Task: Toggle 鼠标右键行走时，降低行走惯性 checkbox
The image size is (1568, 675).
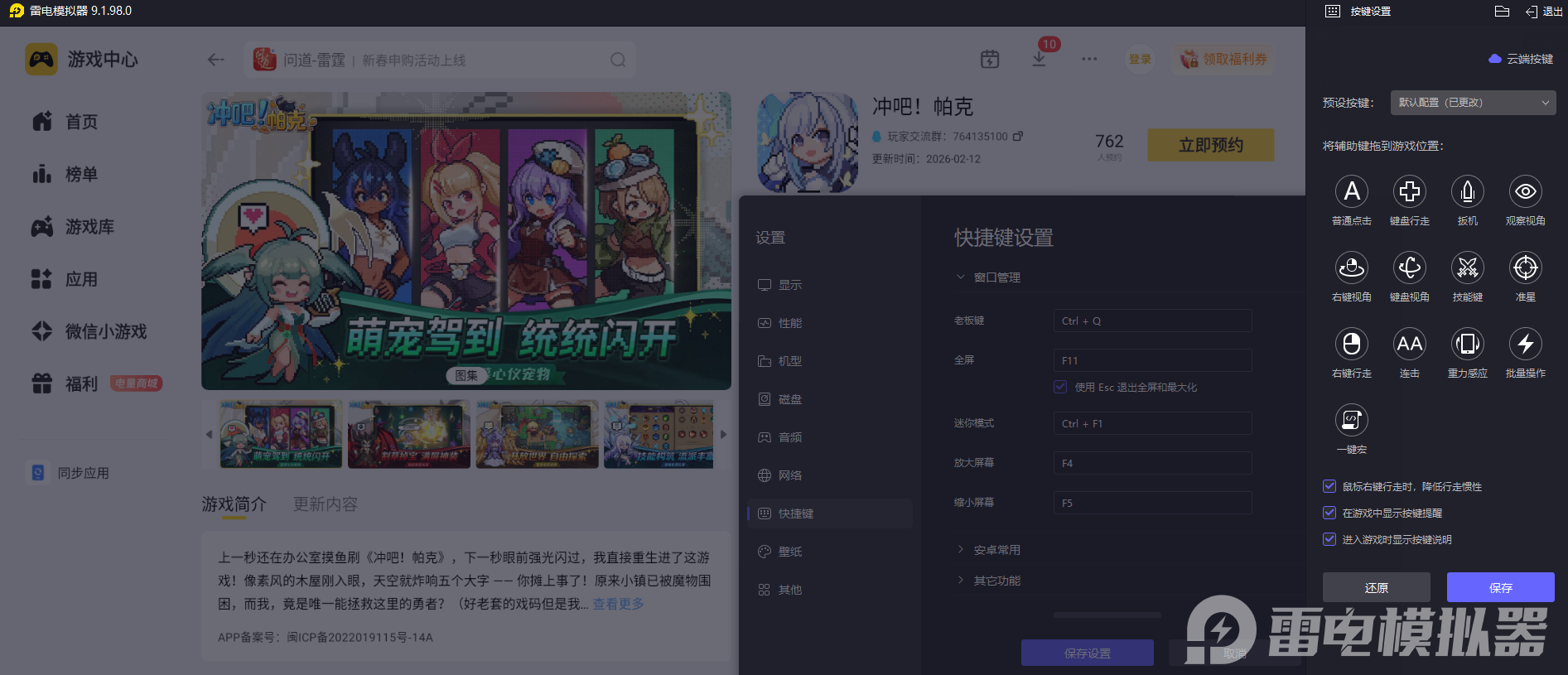Action: 1329,486
